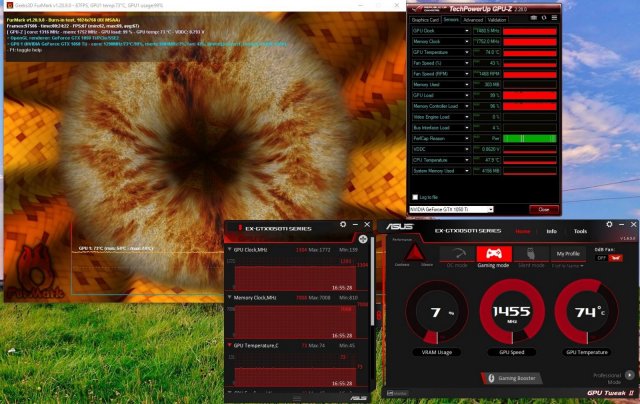Click round detach icon in monitor window
Screen dimensions: 640x404
(x=363, y=239)
